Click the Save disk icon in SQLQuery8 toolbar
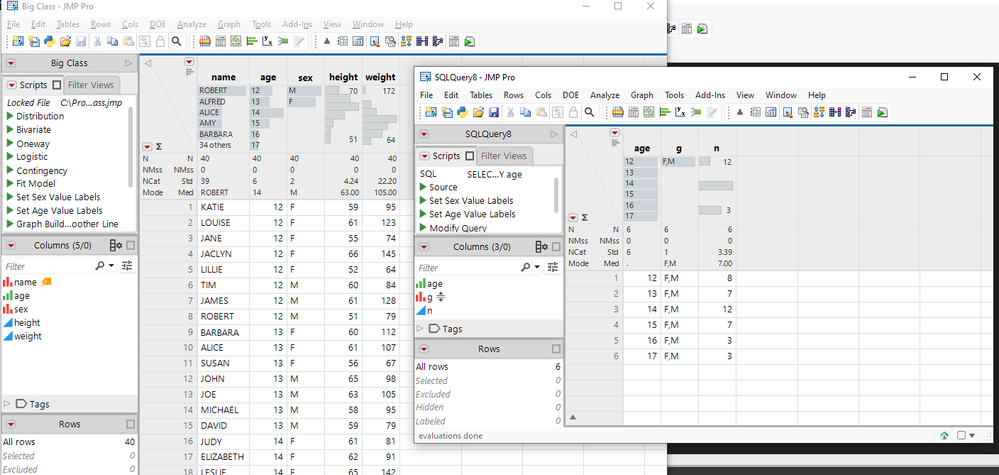 (x=494, y=112)
